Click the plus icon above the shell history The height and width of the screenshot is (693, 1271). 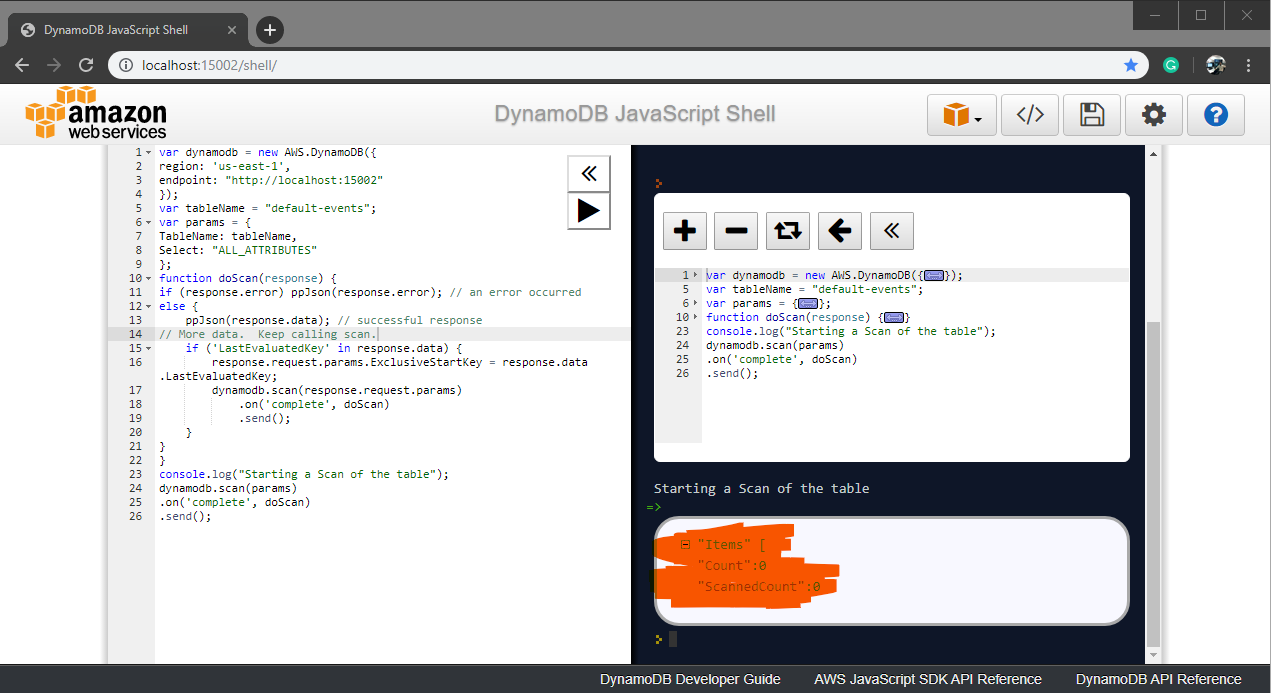pyautogui.click(x=684, y=231)
